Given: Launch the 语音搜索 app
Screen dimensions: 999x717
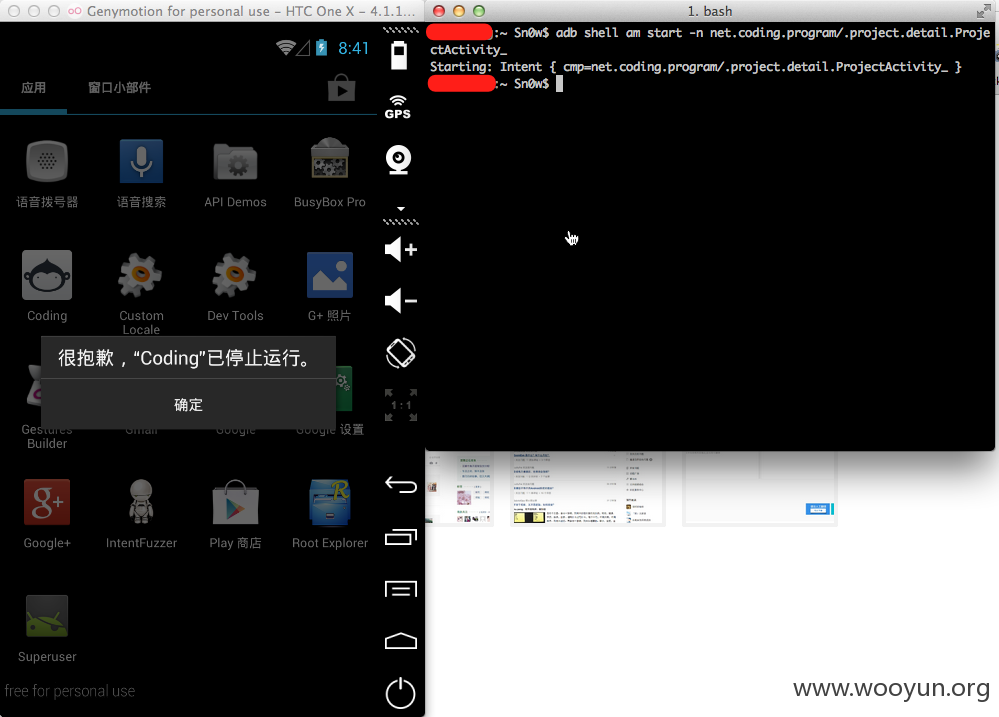Looking at the screenshot, I should 141,173.
